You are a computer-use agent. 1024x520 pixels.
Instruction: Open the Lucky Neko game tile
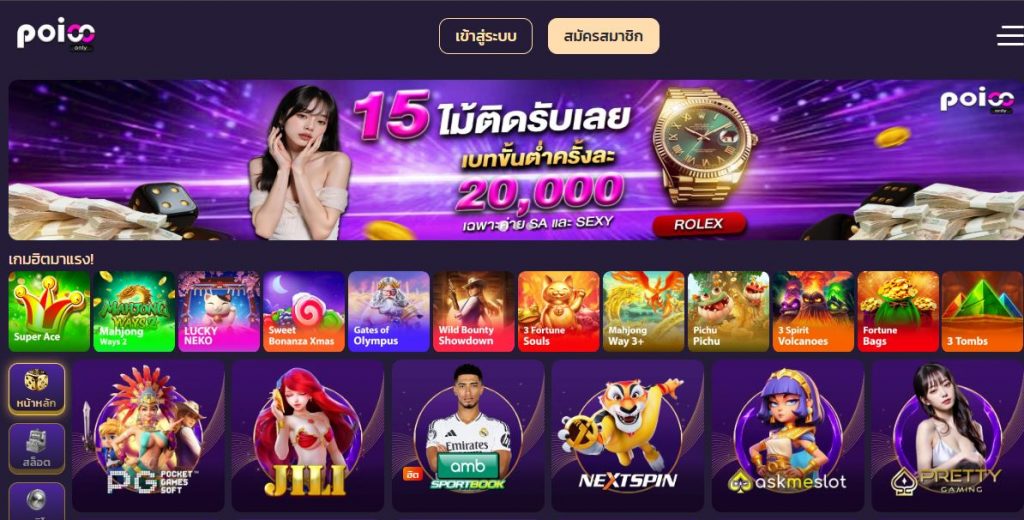219,312
